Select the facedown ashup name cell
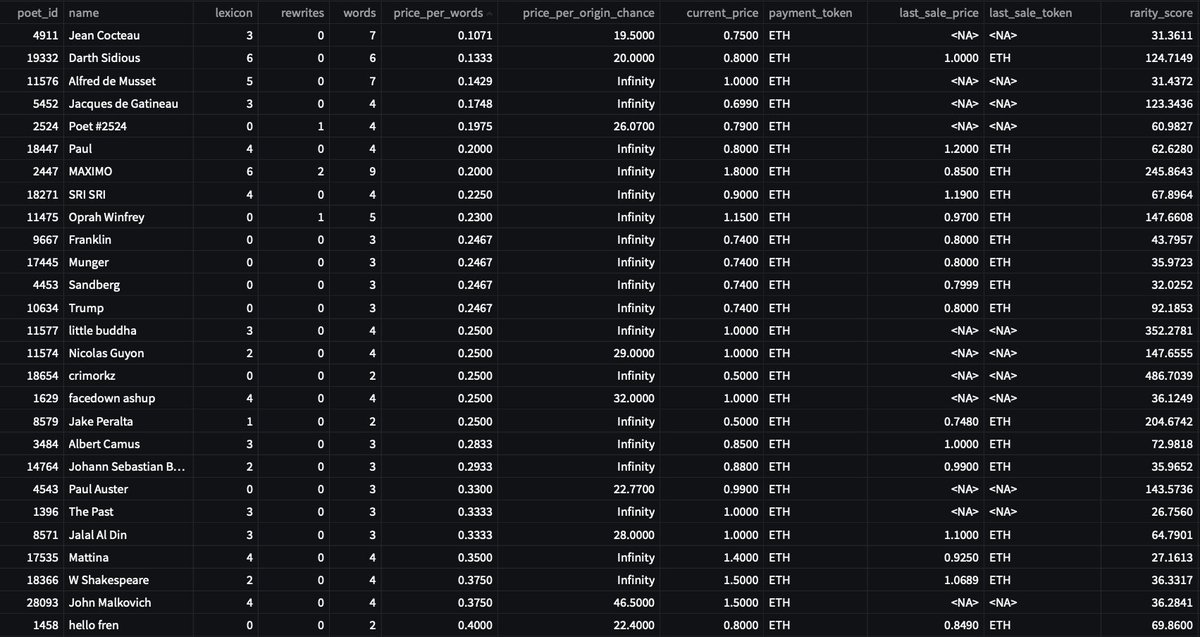This screenshot has height=637, width=1200. click(111, 399)
